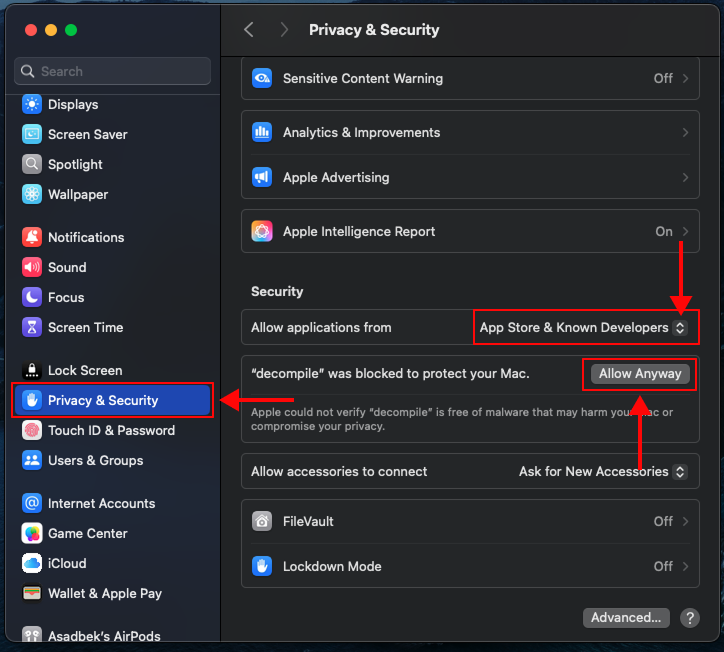Click the AirPods icon in sidebar

(32, 635)
